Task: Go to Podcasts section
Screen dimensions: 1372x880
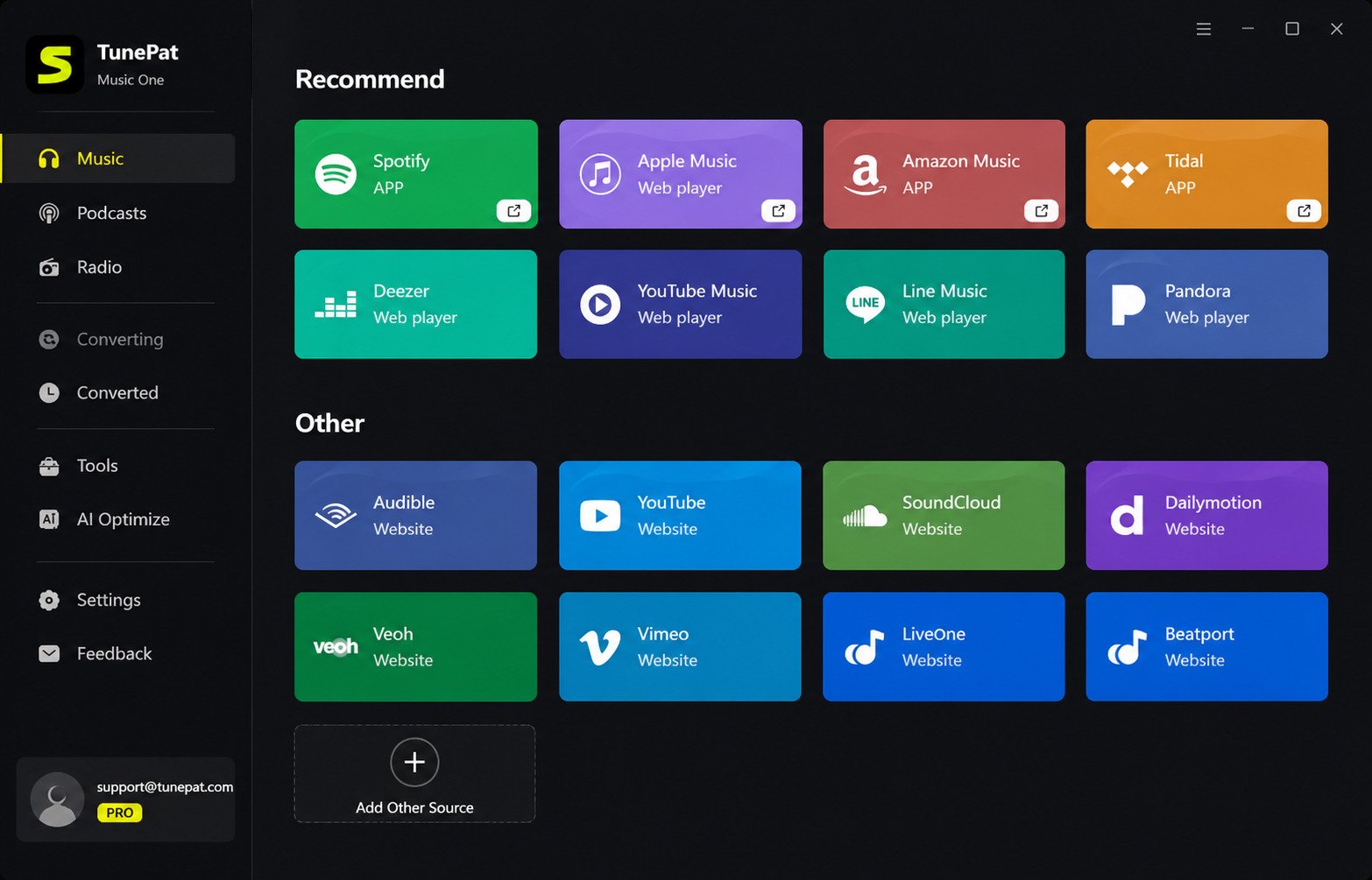Action: pyautogui.click(x=118, y=213)
